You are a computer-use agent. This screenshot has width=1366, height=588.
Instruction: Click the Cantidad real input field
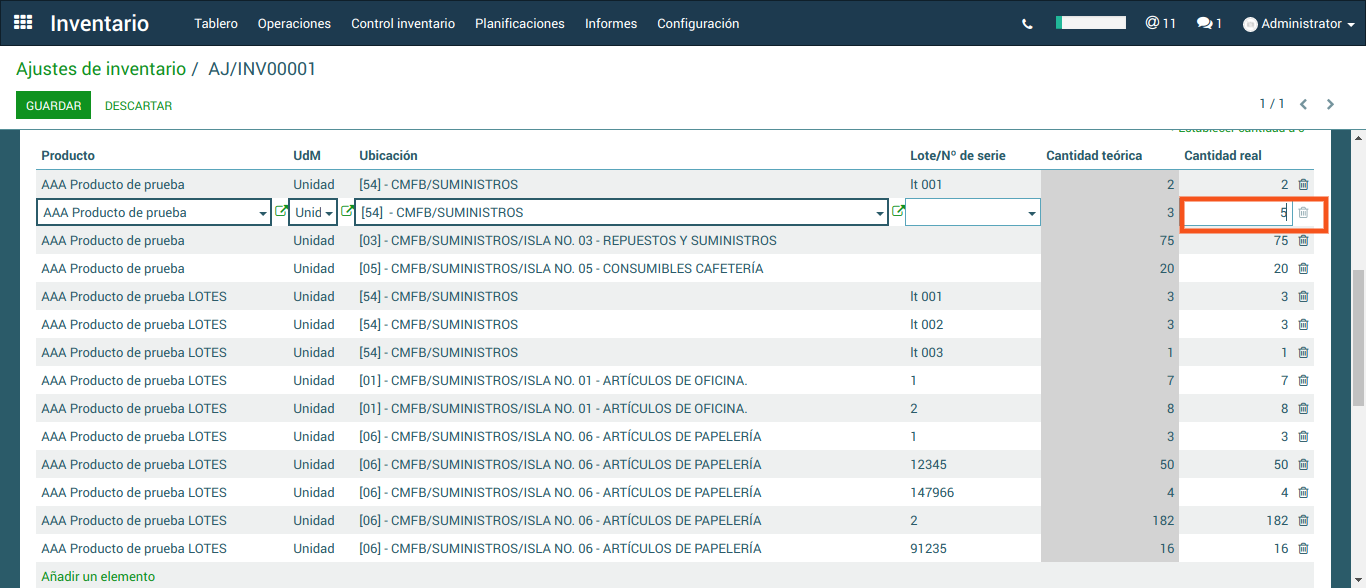[x=1236, y=213]
